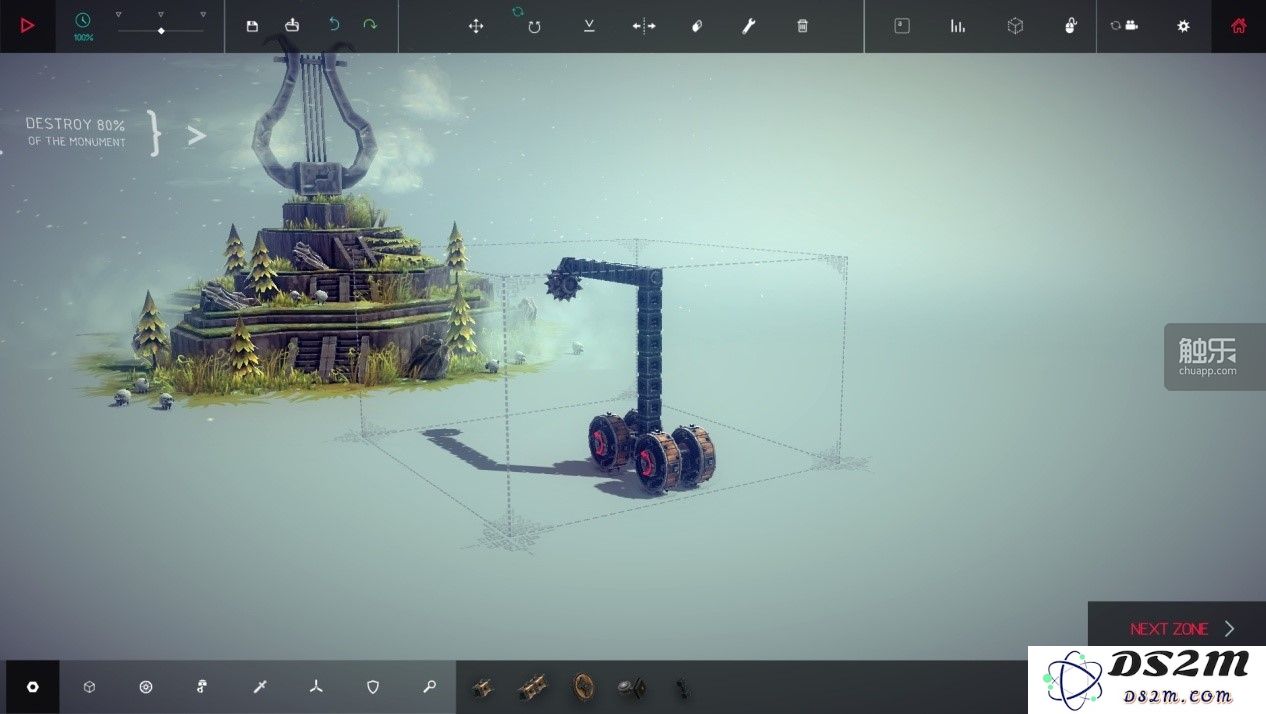Open the Blocks cube category tab
Screen dimensions: 1266x714
tap(89, 687)
